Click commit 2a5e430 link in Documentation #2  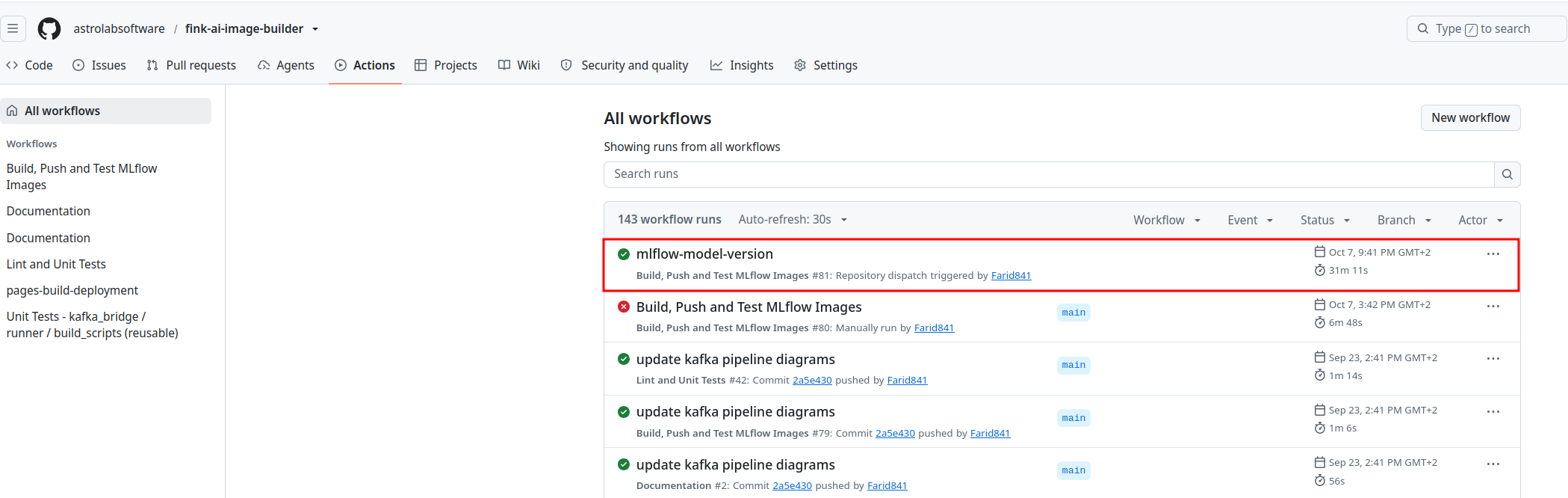[x=792, y=485]
